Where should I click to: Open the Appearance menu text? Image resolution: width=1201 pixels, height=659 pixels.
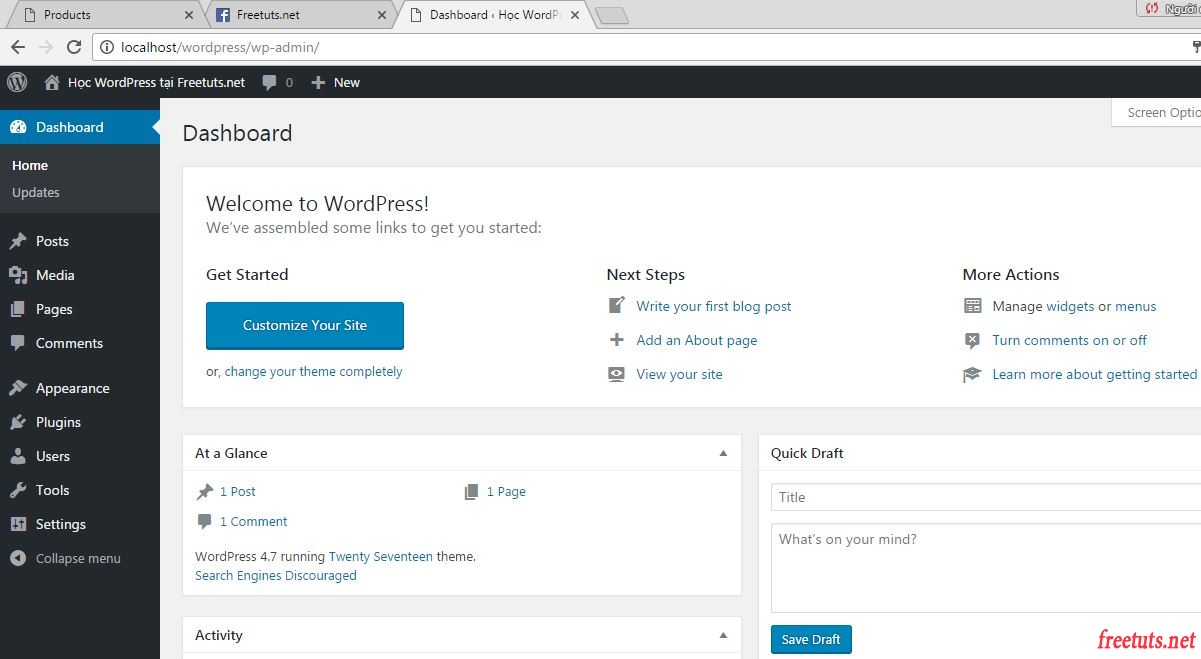73,388
